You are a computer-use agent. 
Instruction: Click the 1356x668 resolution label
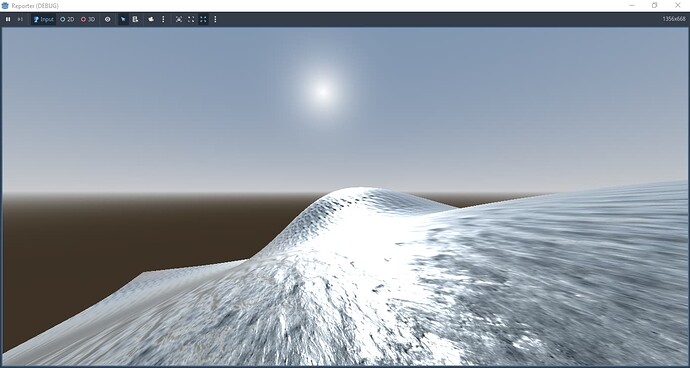(x=674, y=19)
